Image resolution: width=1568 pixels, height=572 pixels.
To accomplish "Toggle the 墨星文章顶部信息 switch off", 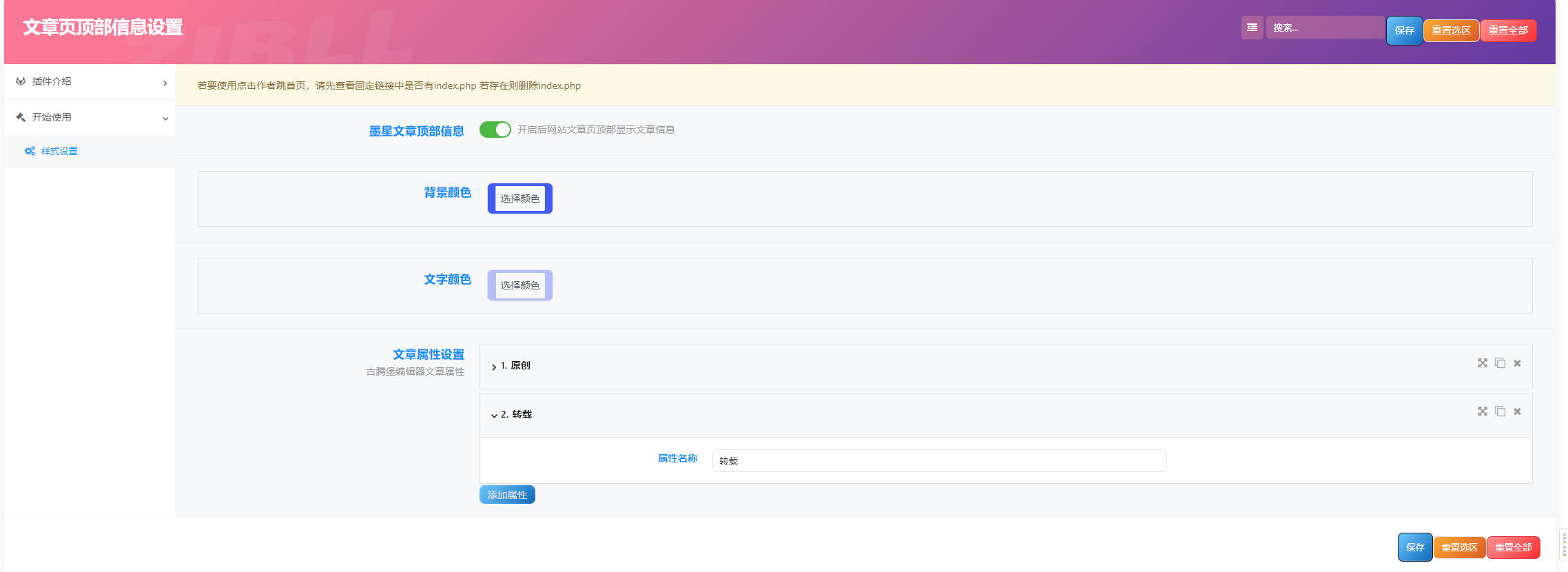I will click(x=495, y=130).
